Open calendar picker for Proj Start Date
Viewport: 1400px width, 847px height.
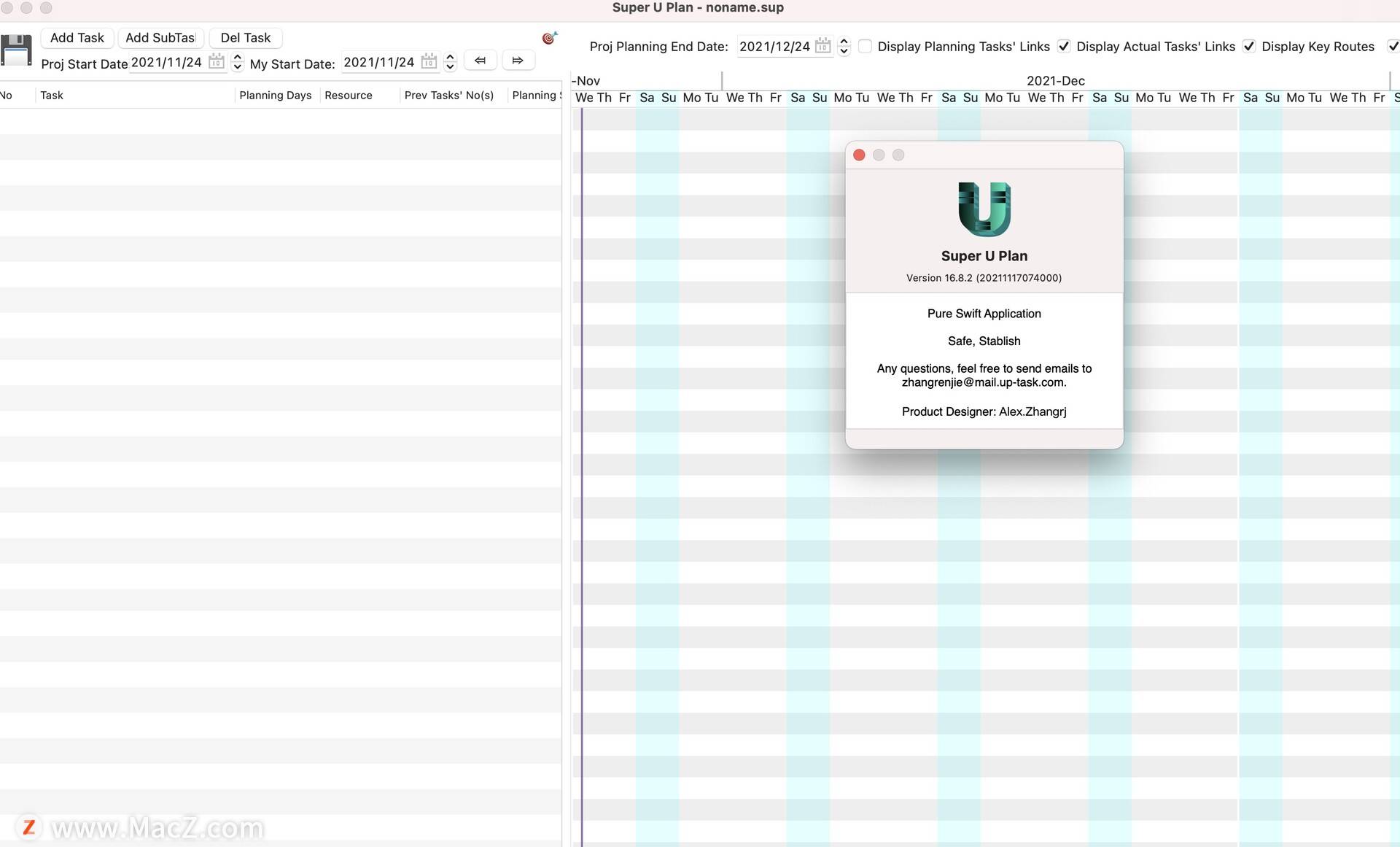click(x=217, y=62)
